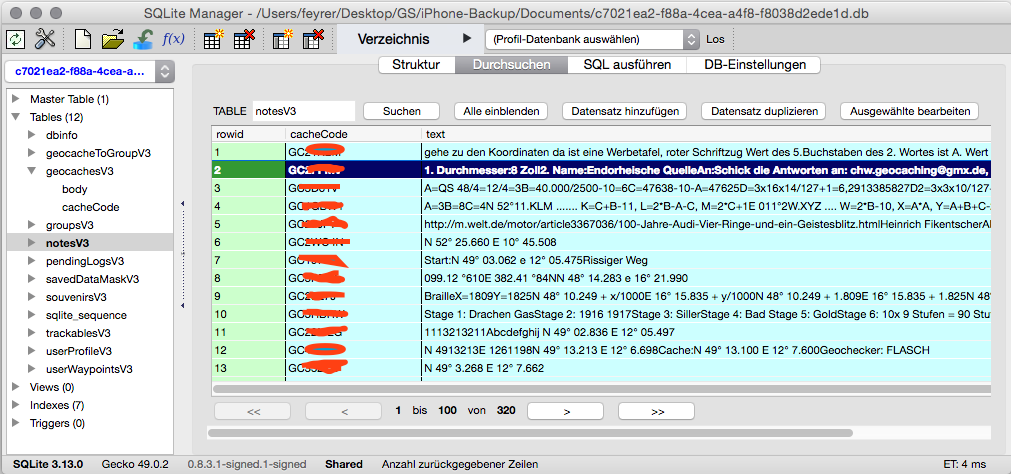Click the TABLE name field notesV3
The image size is (1011, 474).
pyautogui.click(x=303, y=111)
